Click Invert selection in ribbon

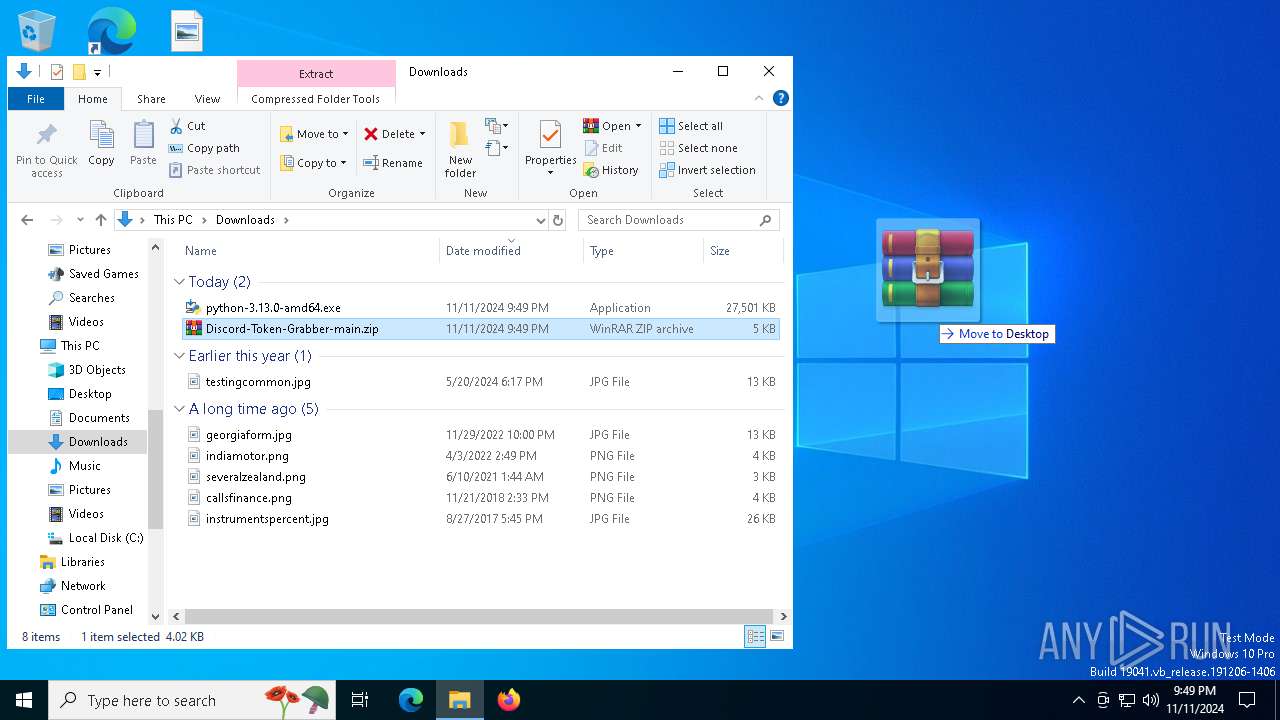707,170
